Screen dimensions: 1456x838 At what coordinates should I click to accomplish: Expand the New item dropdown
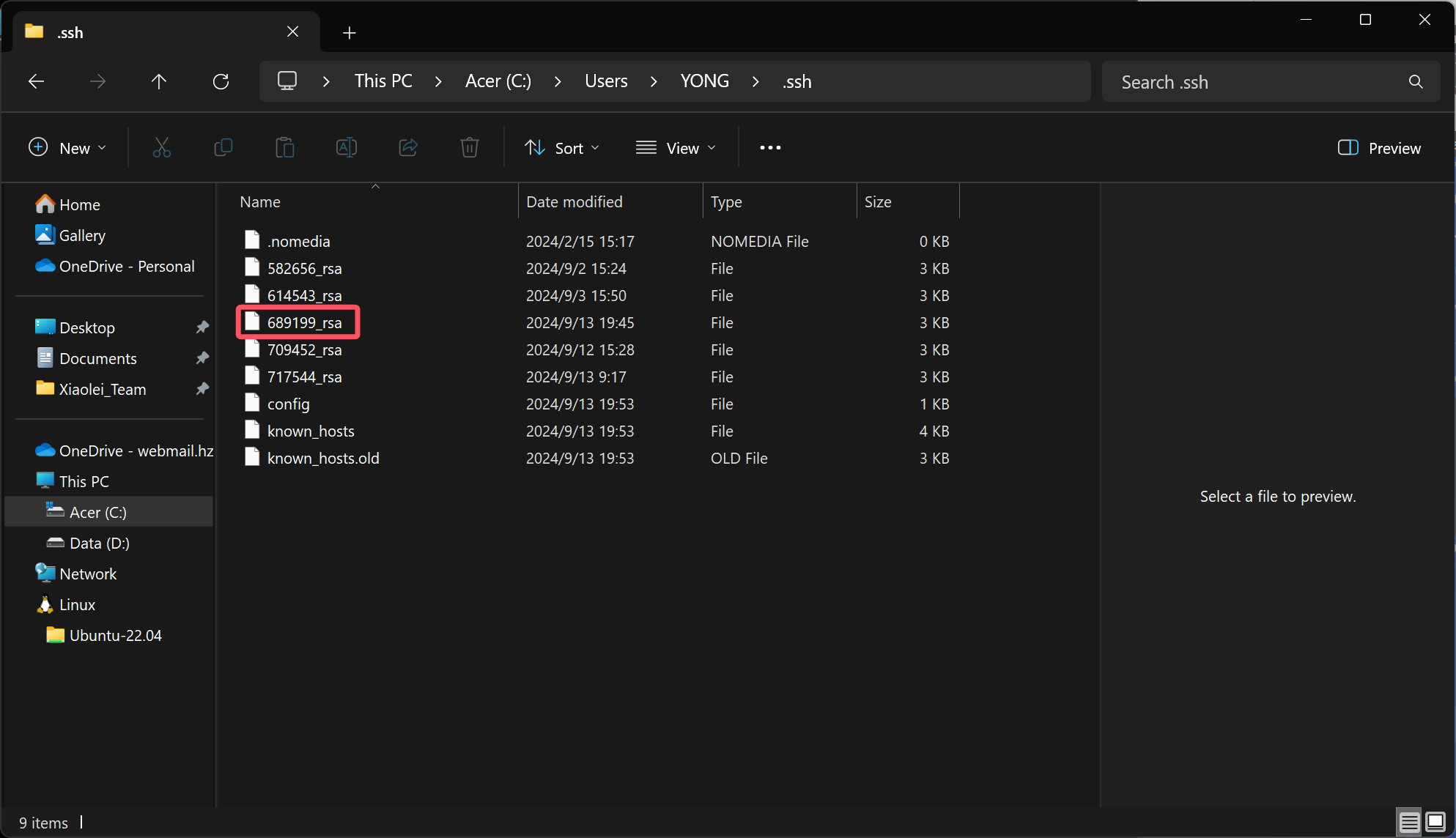click(67, 148)
